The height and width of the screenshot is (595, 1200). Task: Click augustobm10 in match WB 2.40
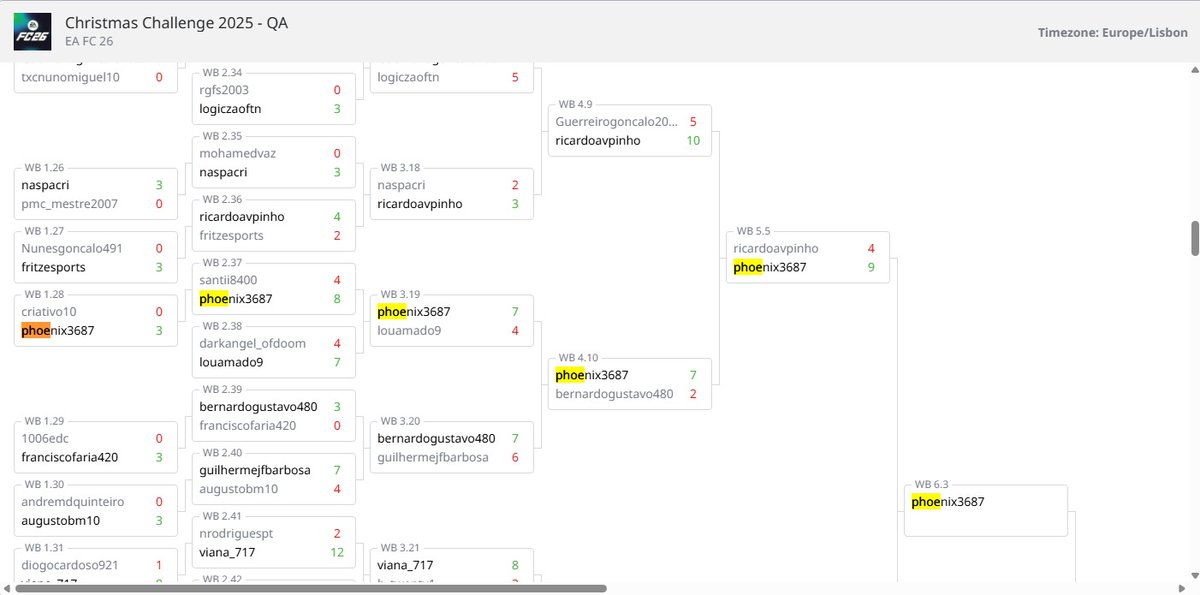238,489
